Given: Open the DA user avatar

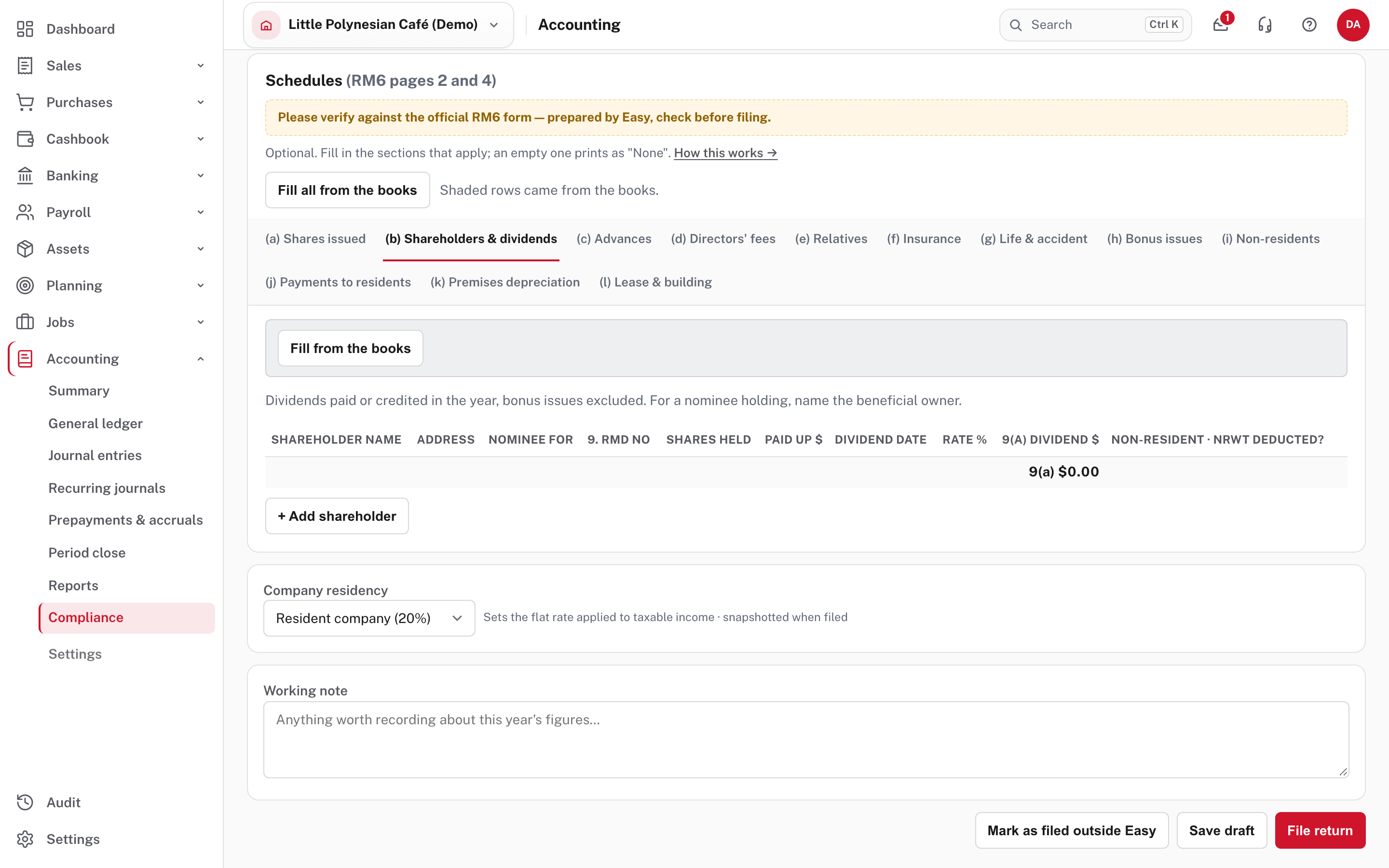Looking at the screenshot, I should [x=1353, y=25].
